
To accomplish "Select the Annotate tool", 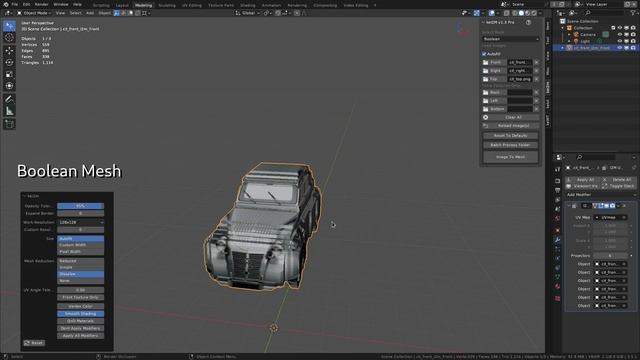I will (x=9, y=99).
